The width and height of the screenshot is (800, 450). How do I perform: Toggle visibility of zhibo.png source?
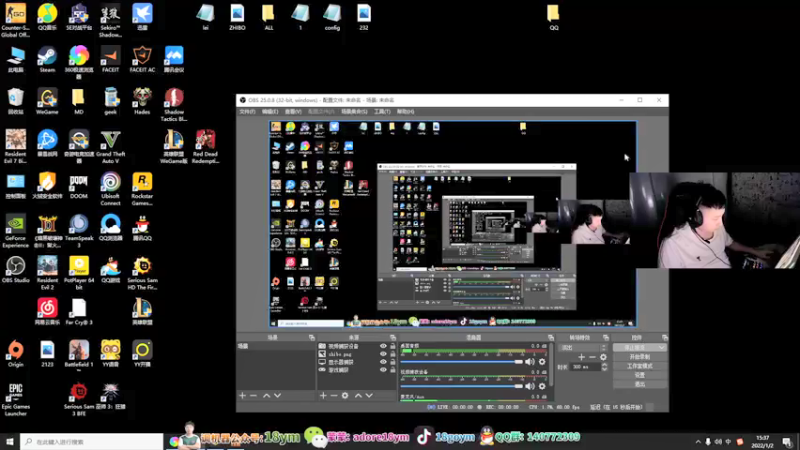383,354
